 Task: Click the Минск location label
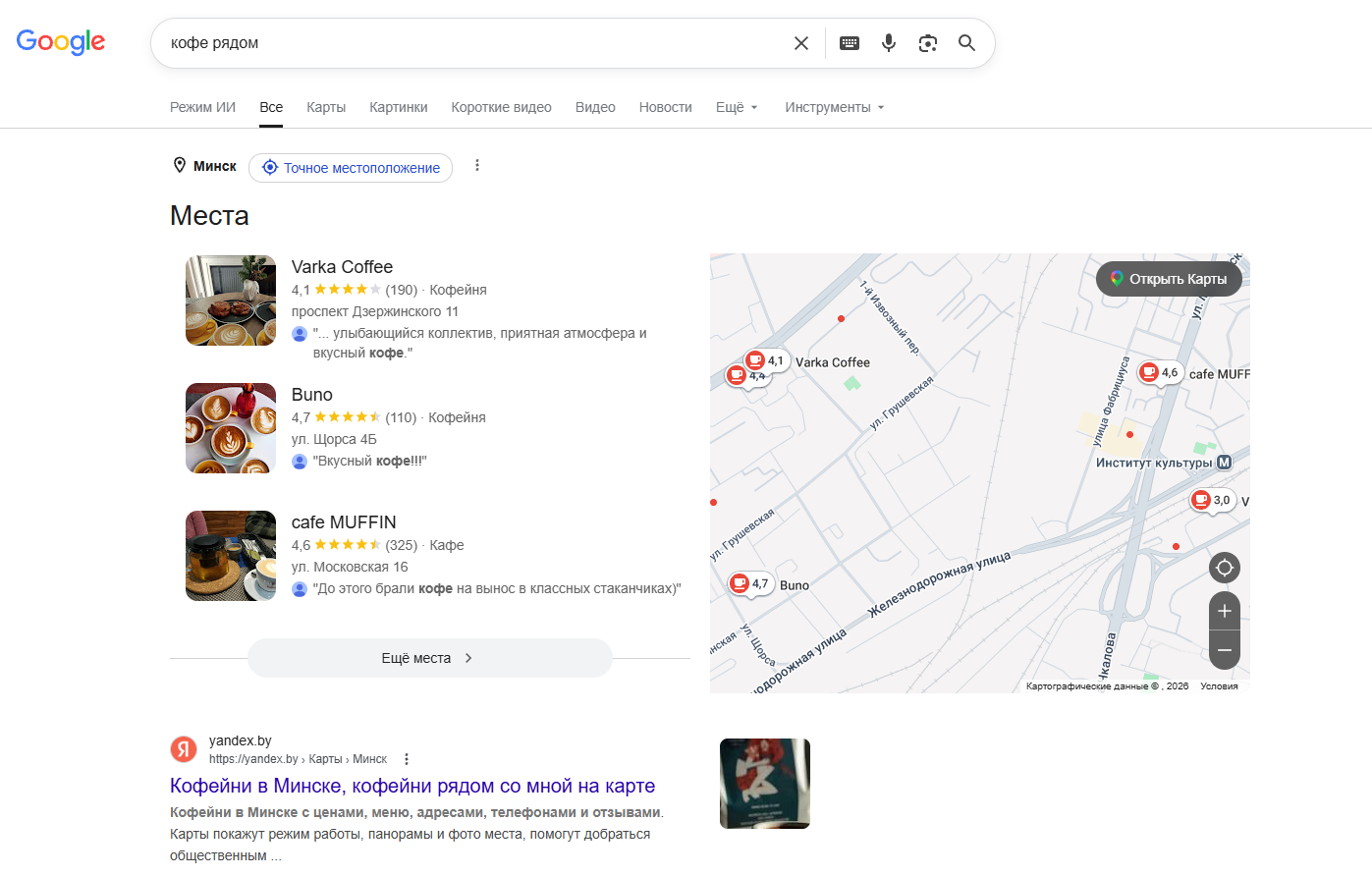click(214, 166)
